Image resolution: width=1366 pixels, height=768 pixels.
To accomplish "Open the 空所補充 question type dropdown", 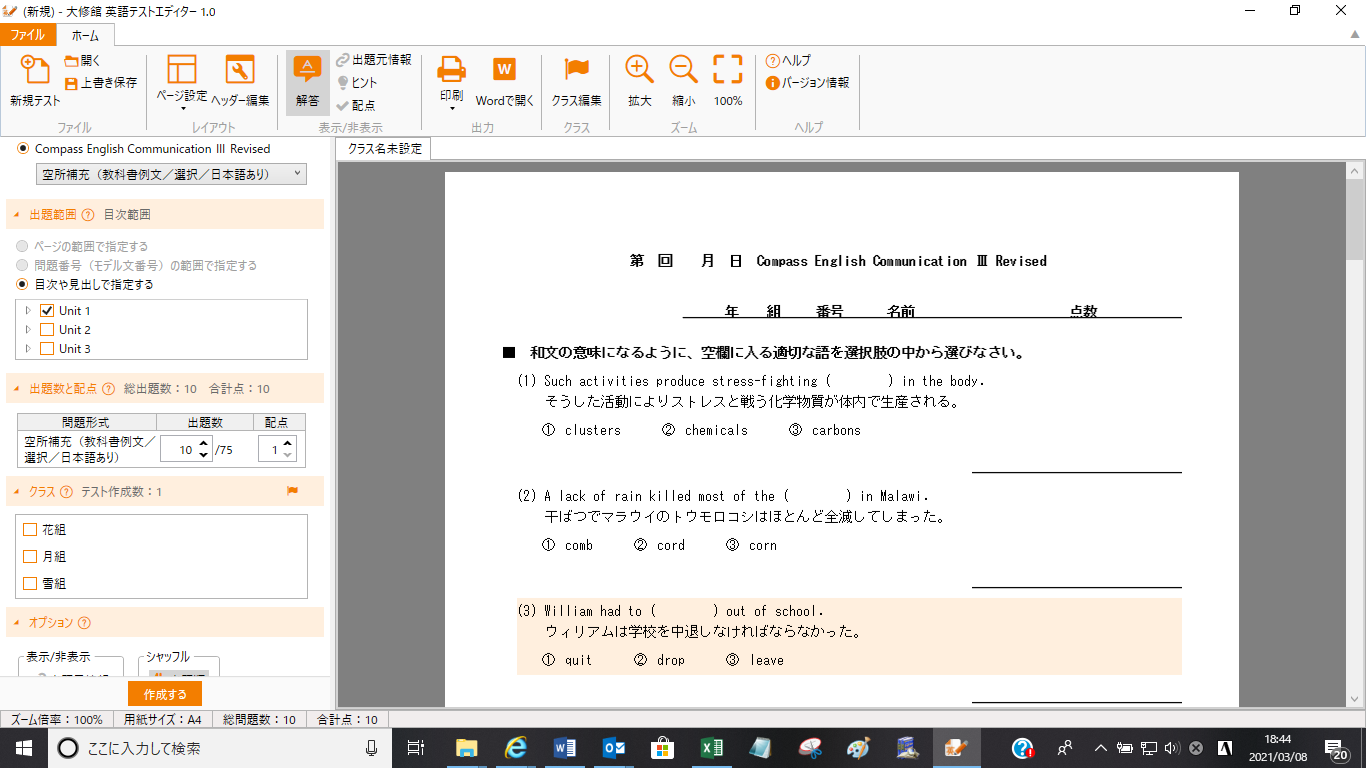I will pos(171,174).
